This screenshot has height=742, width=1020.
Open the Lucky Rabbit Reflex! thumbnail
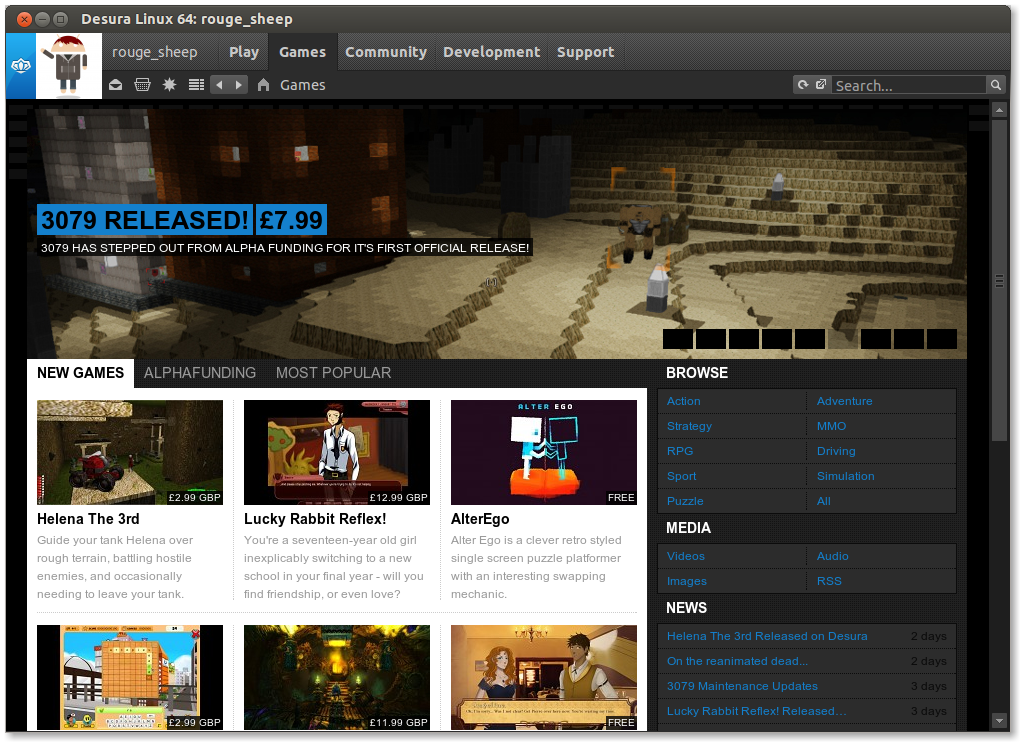click(337, 453)
